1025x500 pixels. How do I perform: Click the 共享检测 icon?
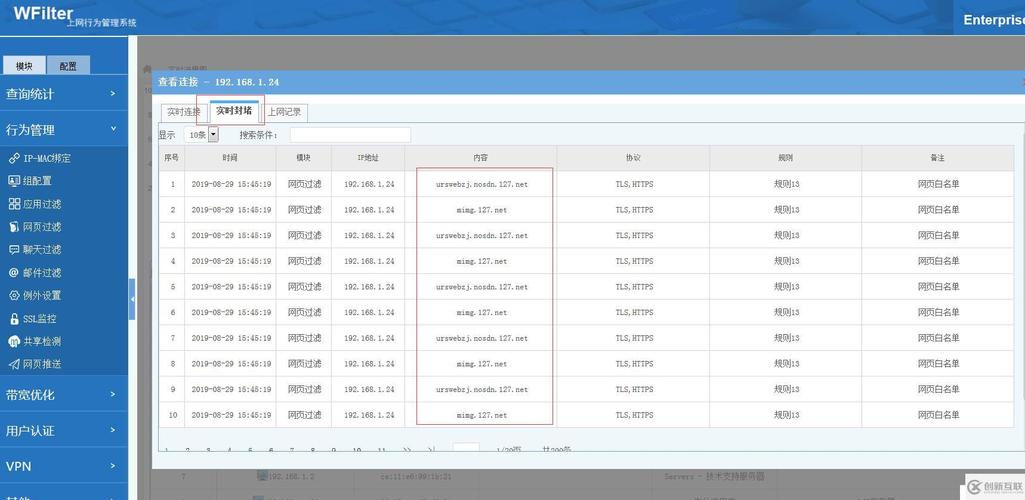[14, 342]
